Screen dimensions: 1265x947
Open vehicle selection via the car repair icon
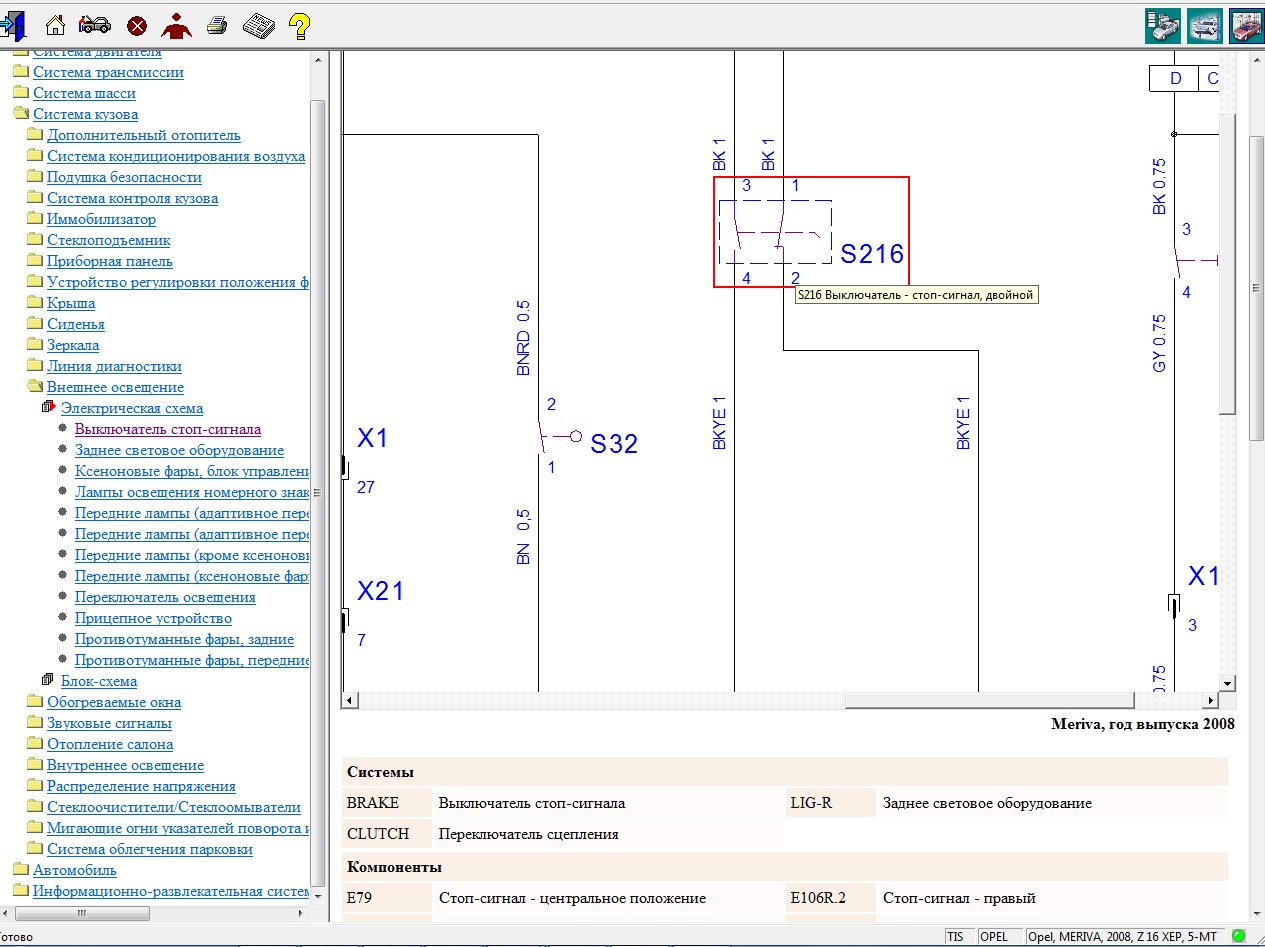coord(95,25)
